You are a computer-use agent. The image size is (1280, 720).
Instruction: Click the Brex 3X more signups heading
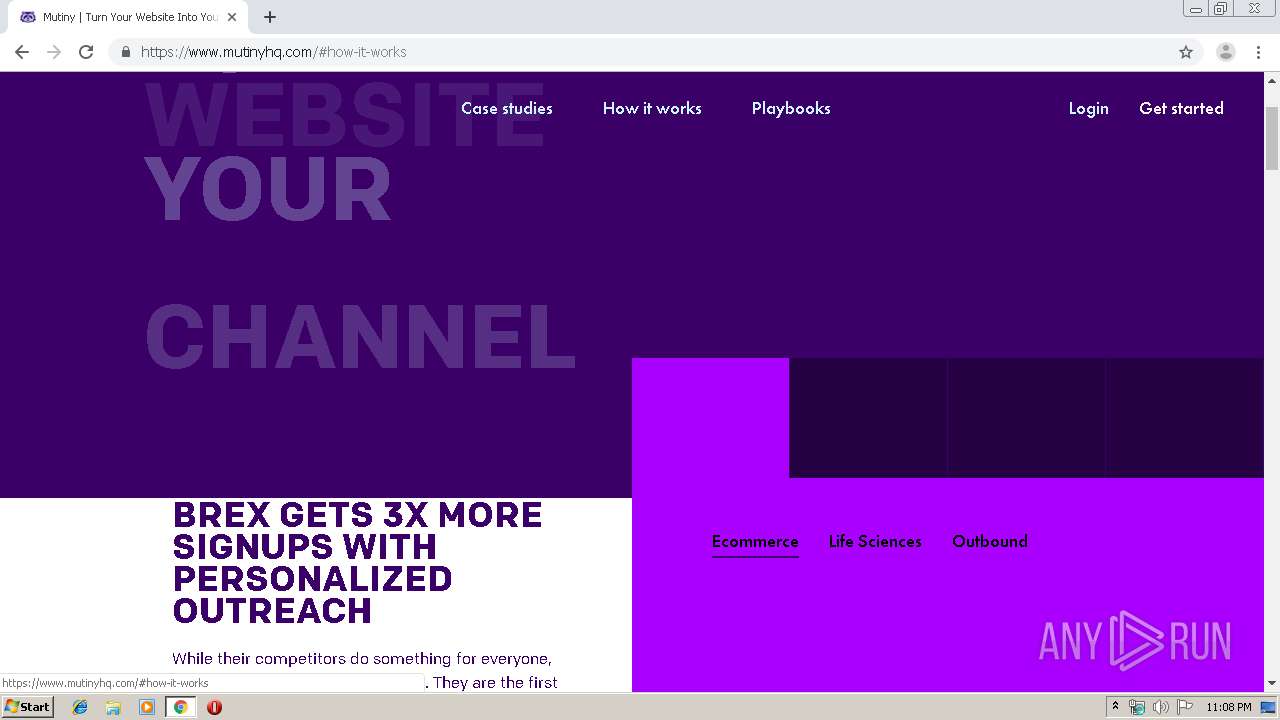[x=358, y=563]
